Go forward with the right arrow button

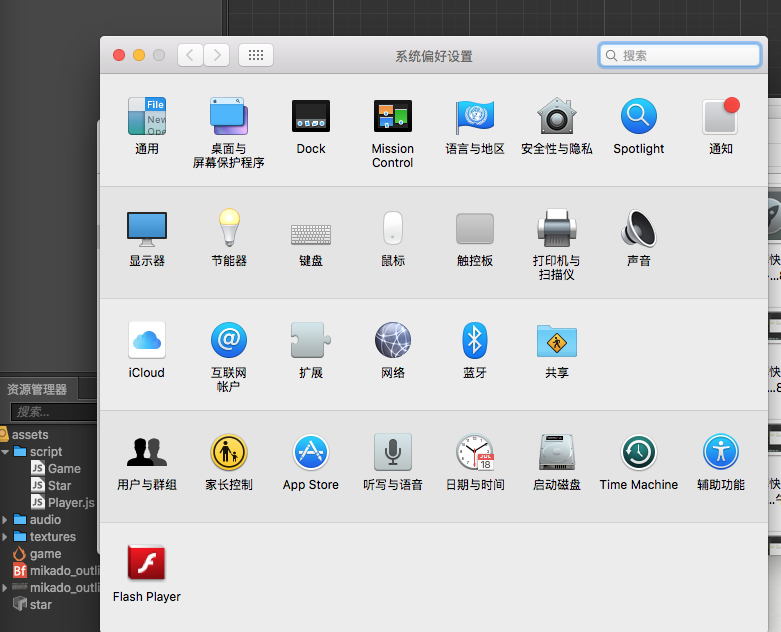[217, 55]
